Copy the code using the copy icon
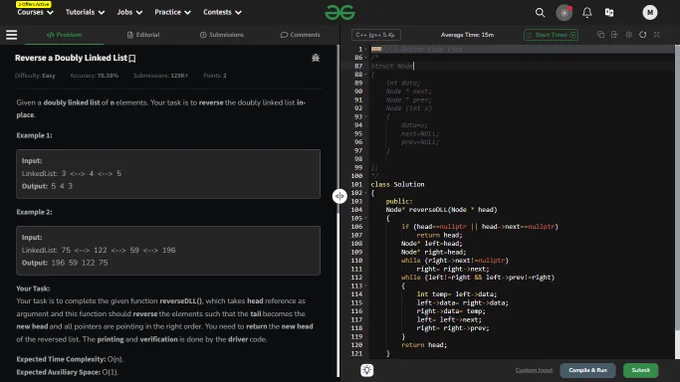Viewport: 680px width, 382px height. pos(601,35)
